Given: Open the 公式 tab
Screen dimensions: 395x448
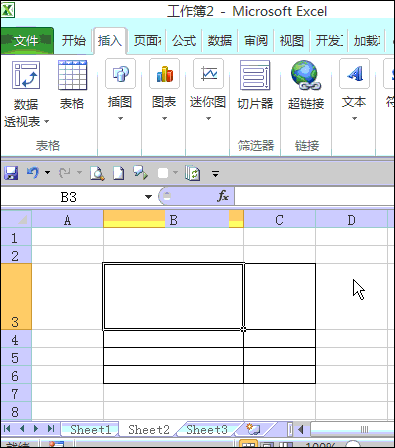Looking at the screenshot, I should pos(184,41).
